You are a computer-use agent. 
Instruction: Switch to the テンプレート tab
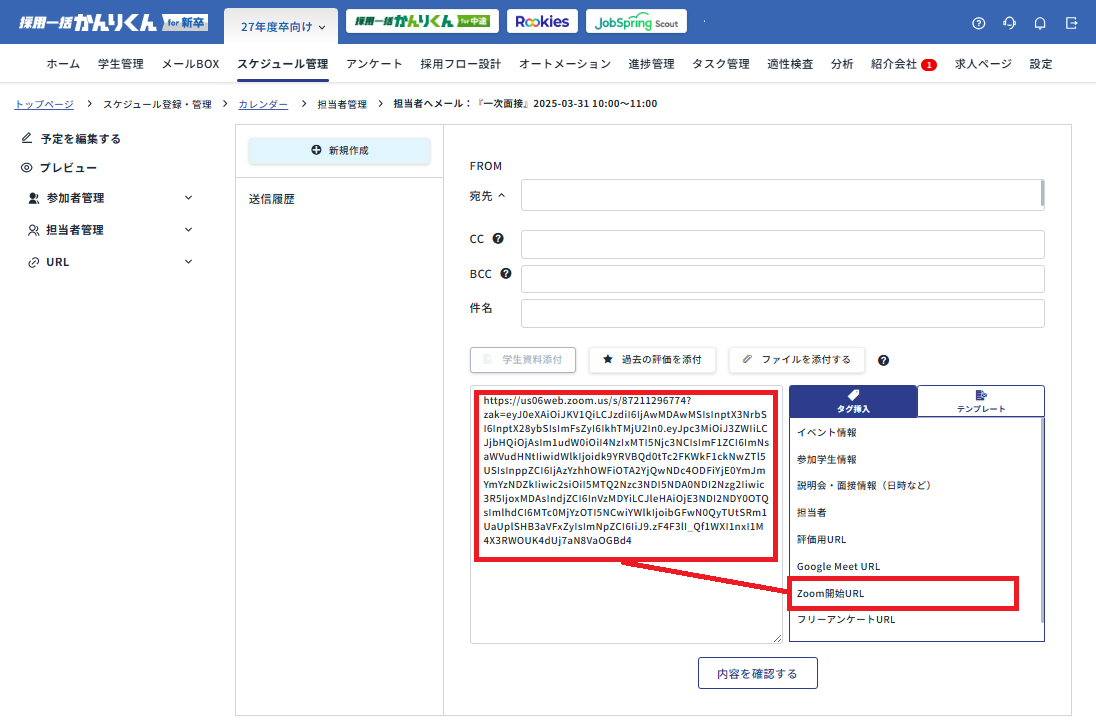(980, 401)
